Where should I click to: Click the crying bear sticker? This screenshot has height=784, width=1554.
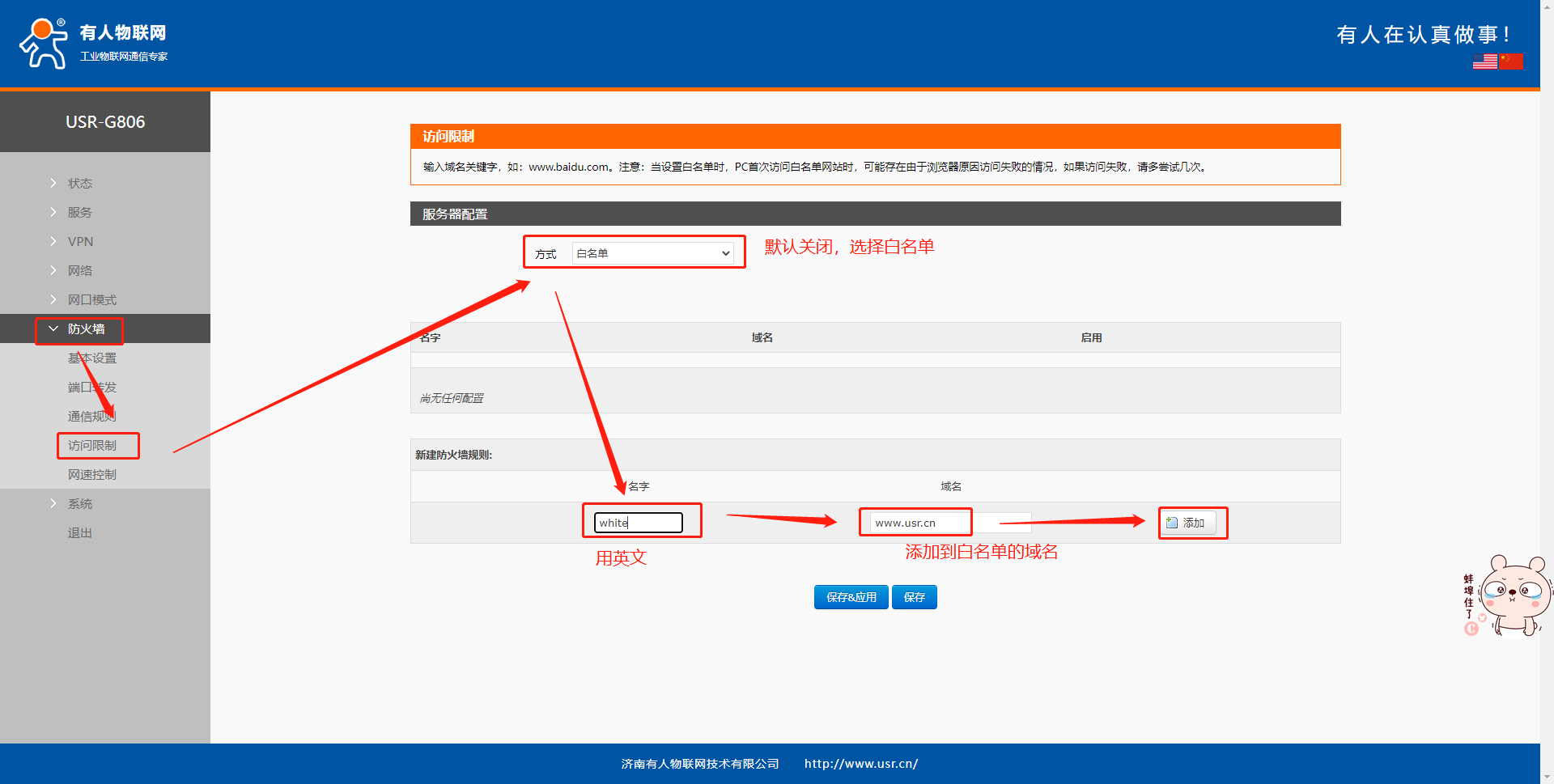pos(1509,596)
